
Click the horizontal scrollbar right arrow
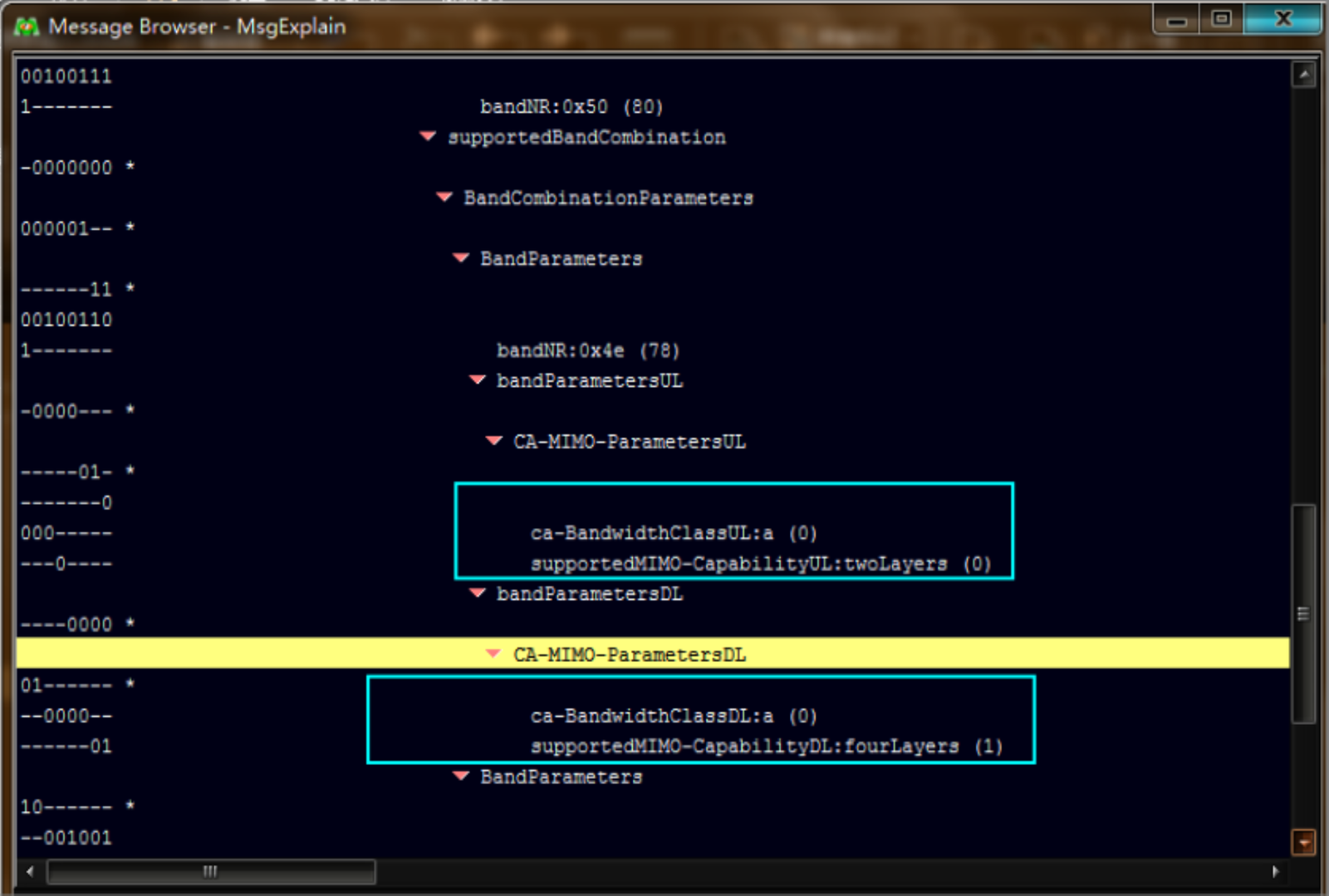1276,871
